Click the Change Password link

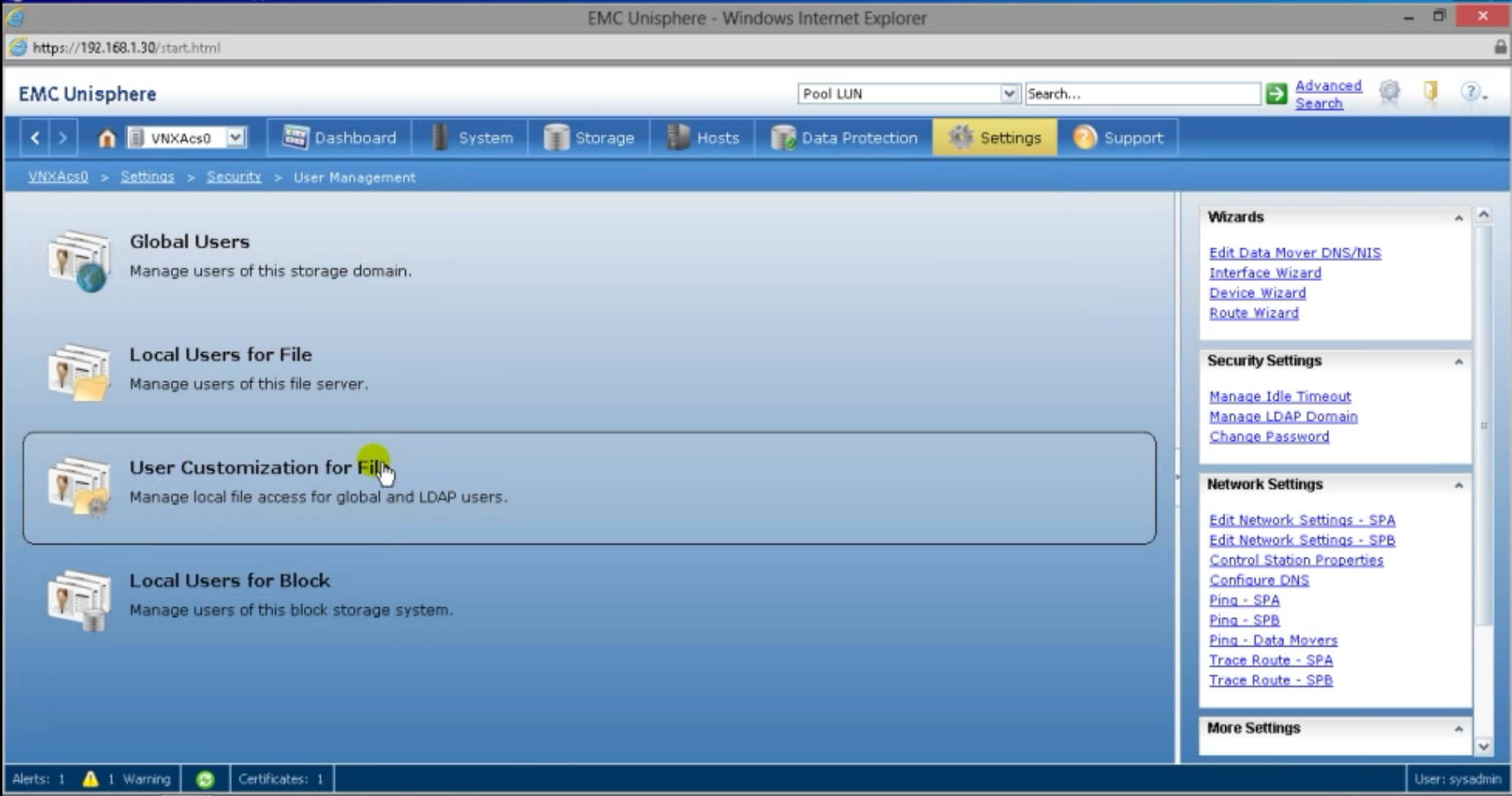(x=1269, y=437)
